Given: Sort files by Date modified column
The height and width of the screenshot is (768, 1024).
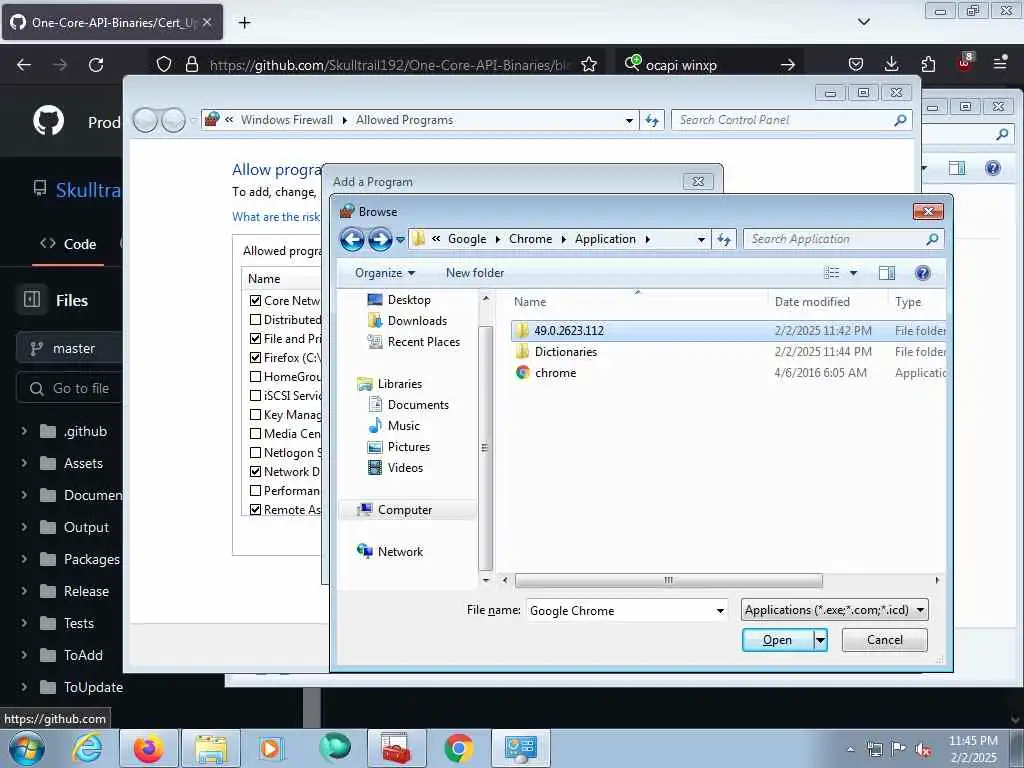Looking at the screenshot, I should coord(812,302).
